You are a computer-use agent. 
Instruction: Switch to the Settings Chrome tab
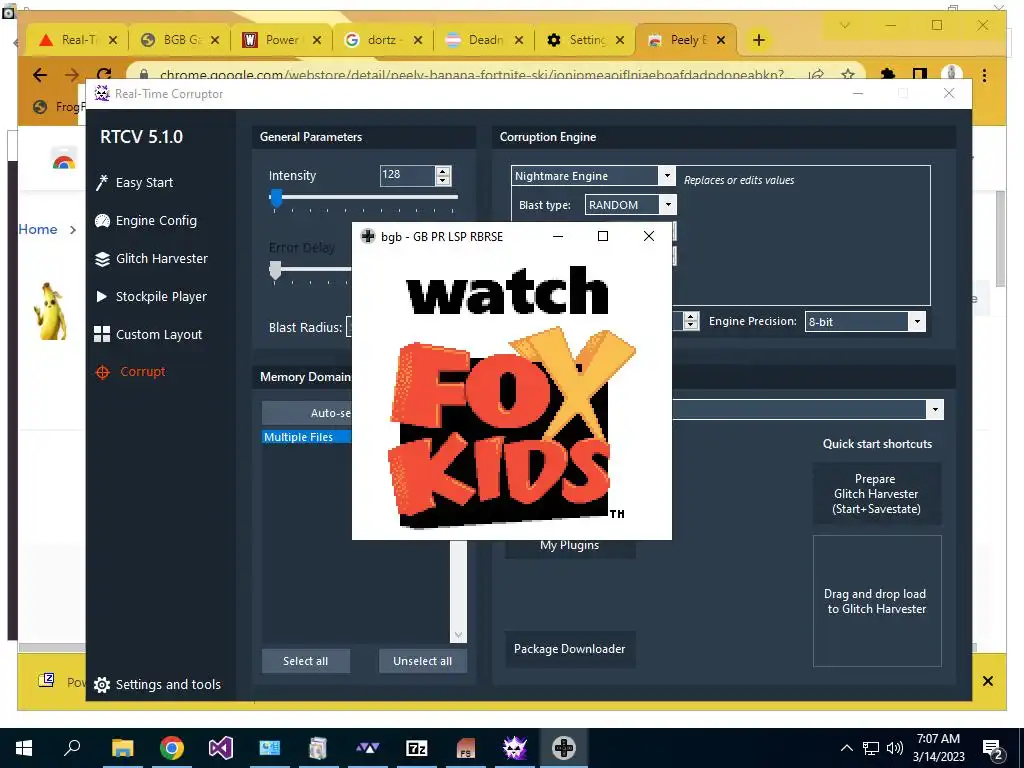585,40
